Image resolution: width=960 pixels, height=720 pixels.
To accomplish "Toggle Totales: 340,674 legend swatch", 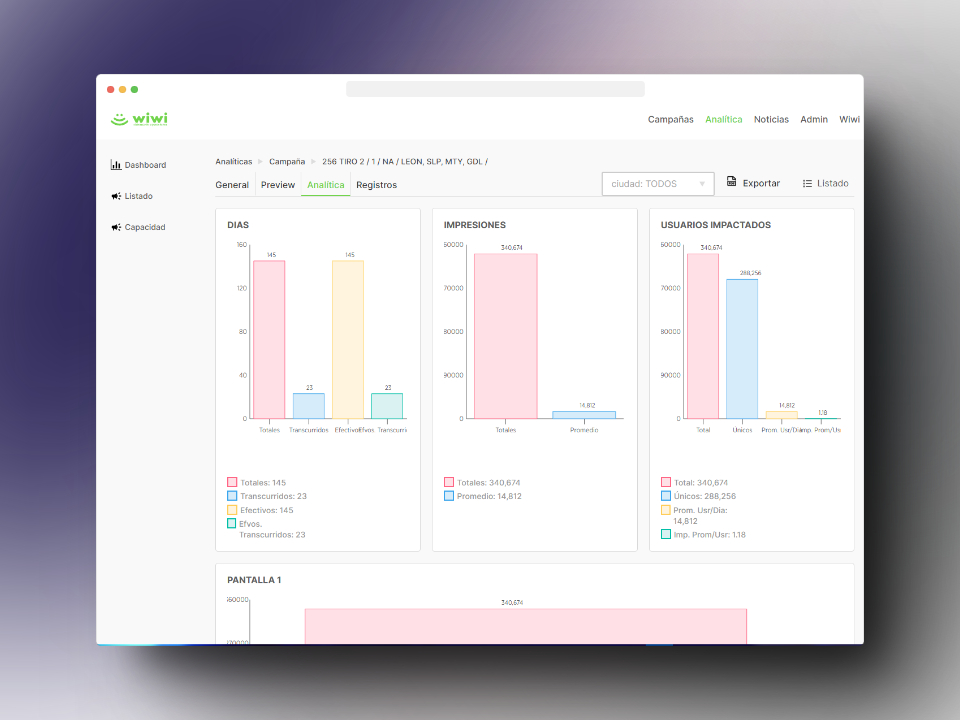I will [449, 482].
